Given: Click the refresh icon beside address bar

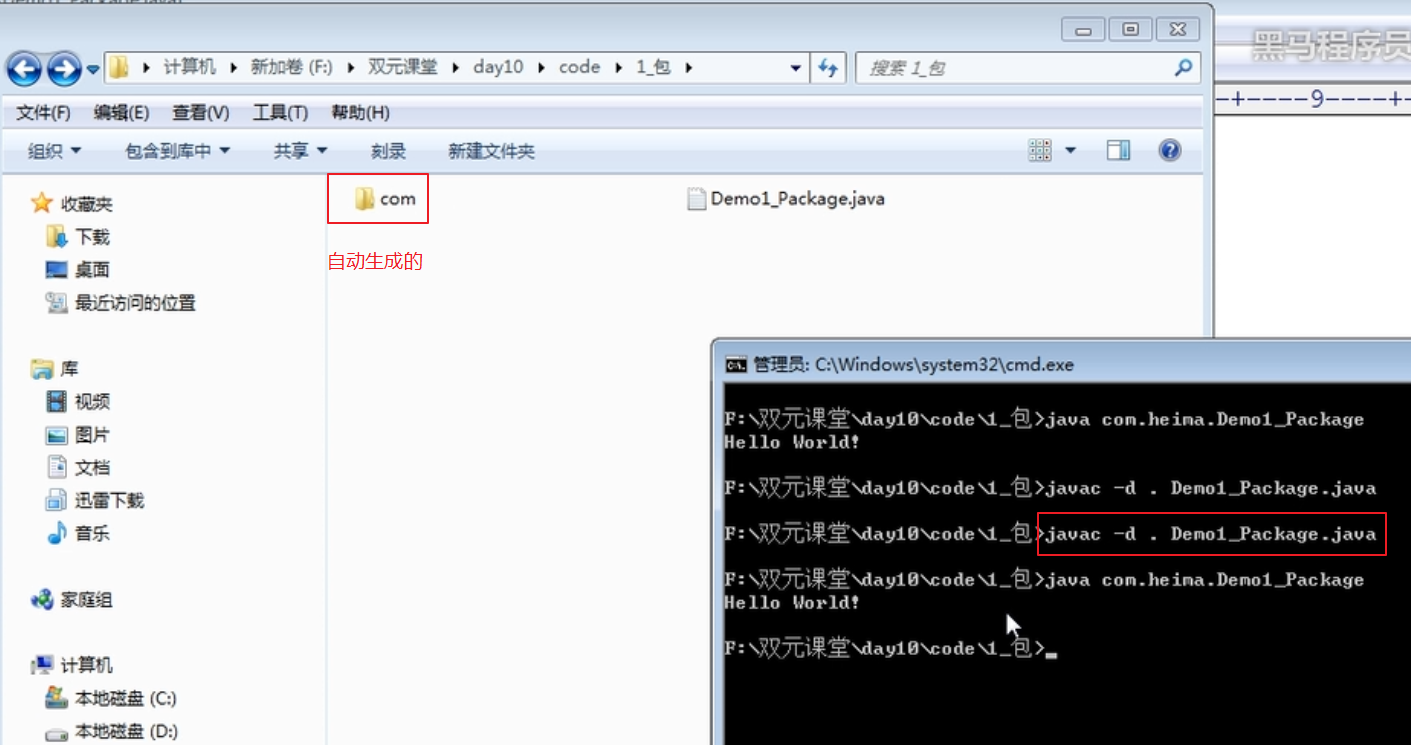Looking at the screenshot, I should (x=827, y=68).
